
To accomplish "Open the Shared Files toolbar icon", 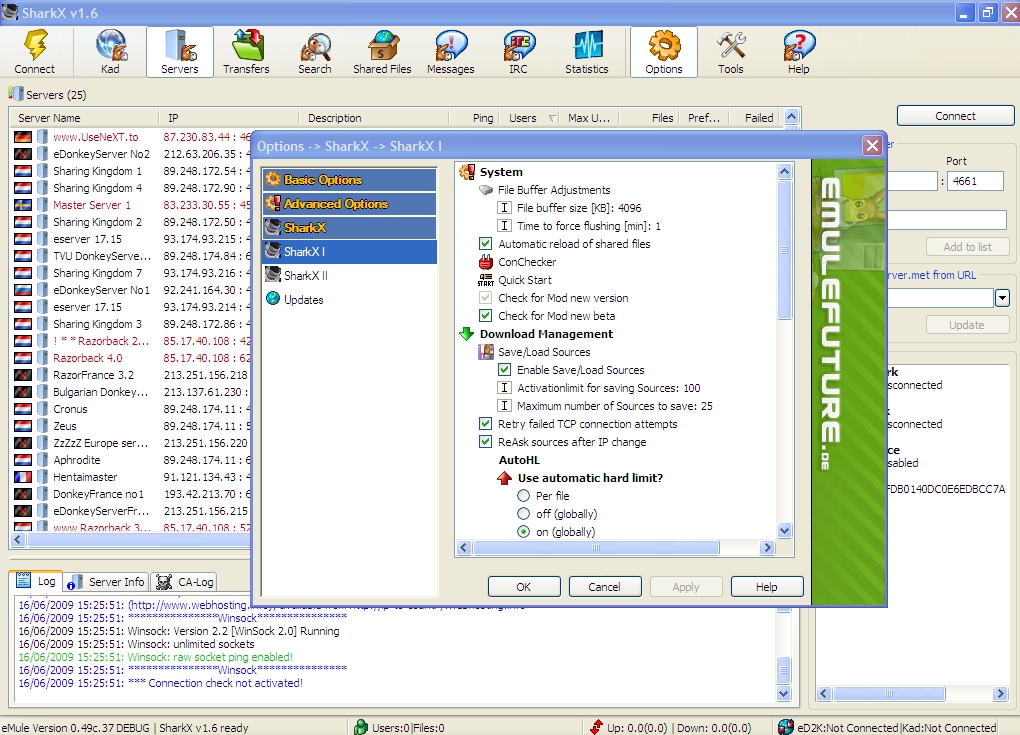I will [x=382, y=52].
